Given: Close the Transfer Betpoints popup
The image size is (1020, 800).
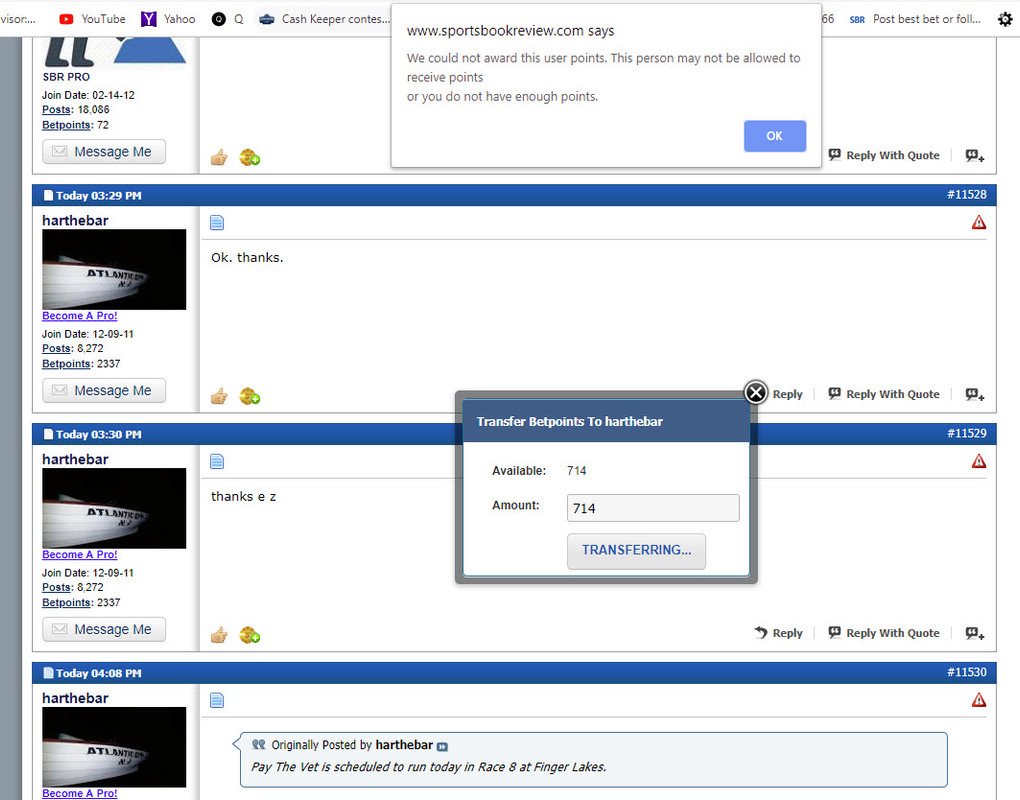Looking at the screenshot, I should (755, 392).
